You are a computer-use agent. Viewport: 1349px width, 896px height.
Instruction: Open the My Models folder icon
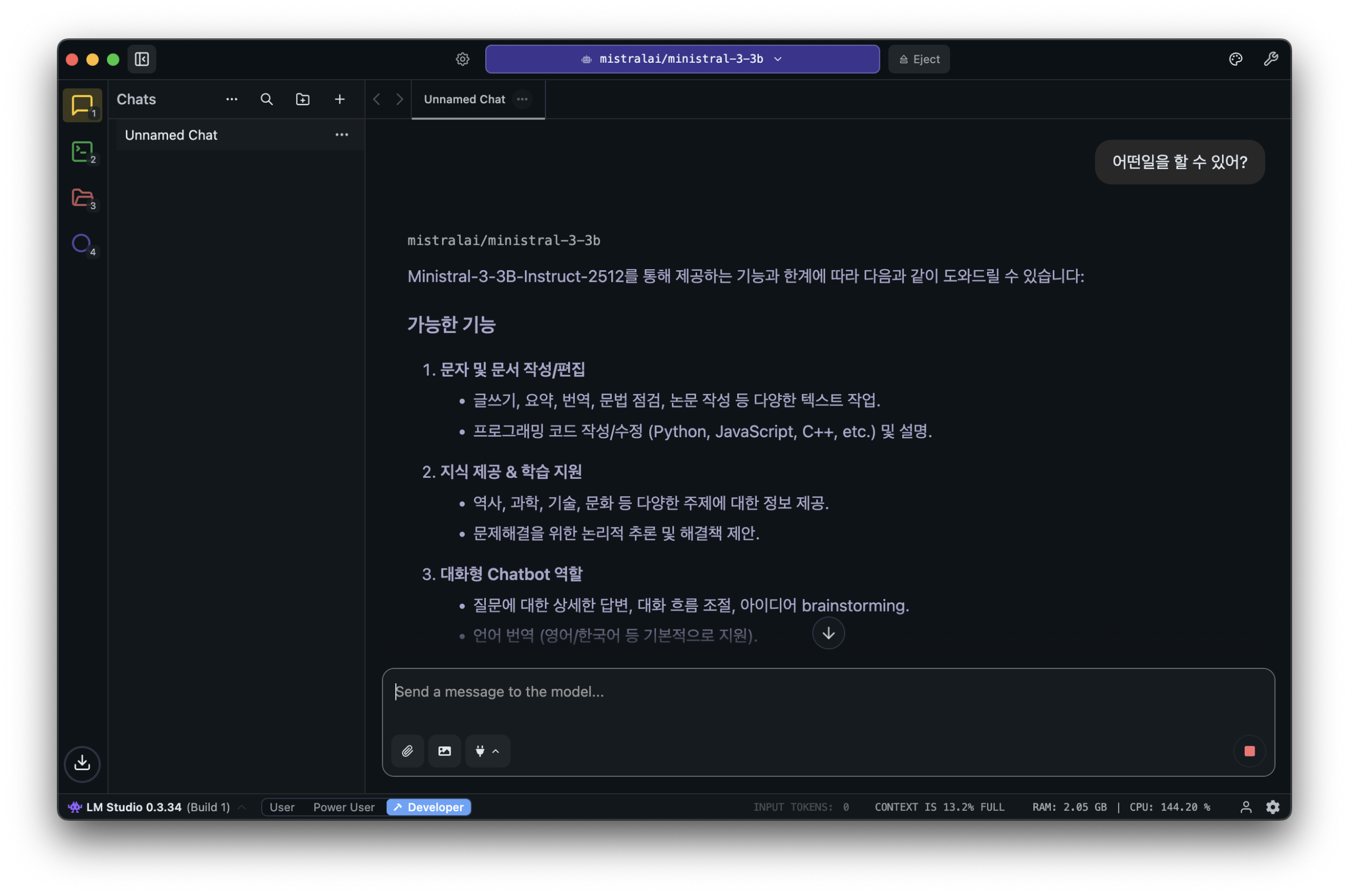pyautogui.click(x=82, y=198)
